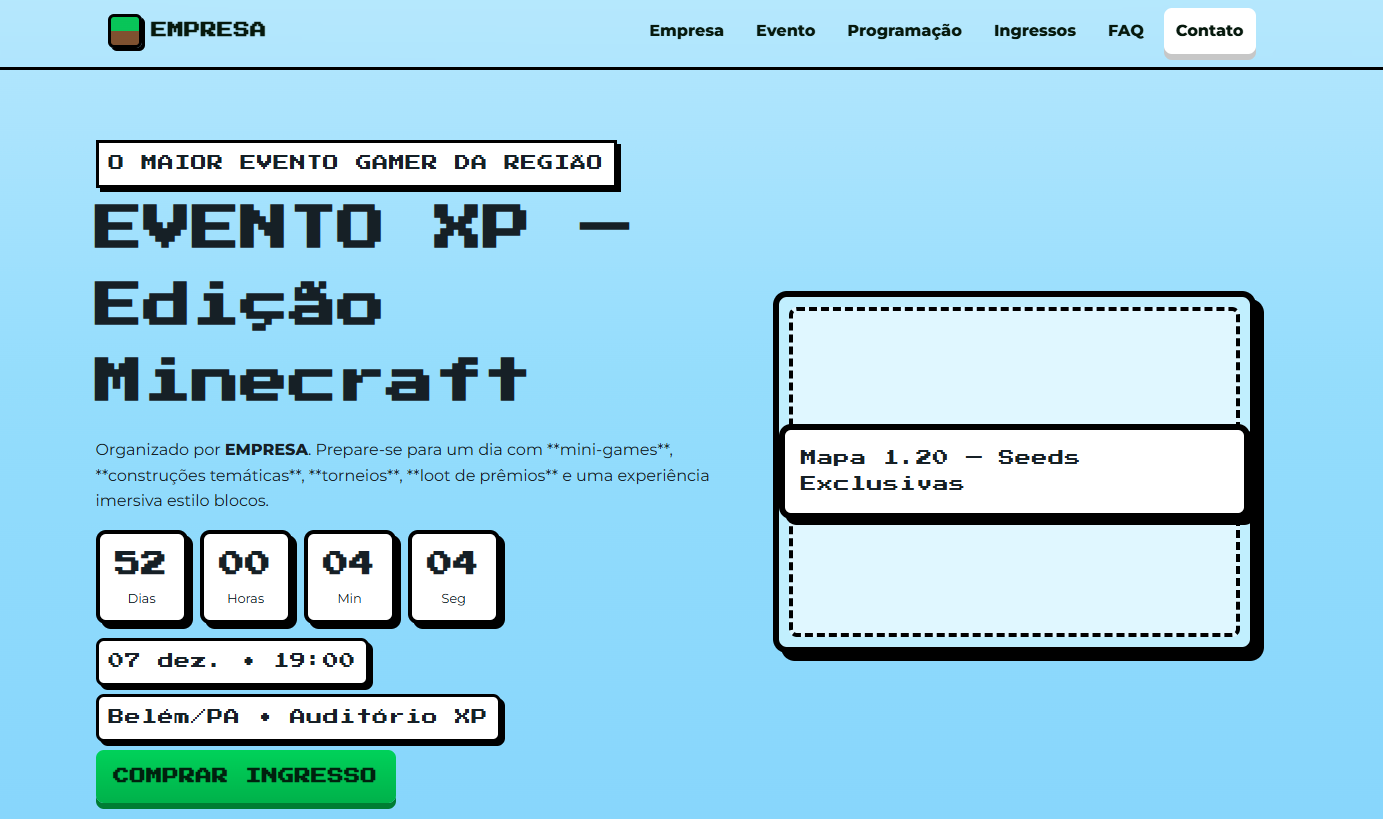Click the '00 Horas' countdown box

(x=246, y=578)
